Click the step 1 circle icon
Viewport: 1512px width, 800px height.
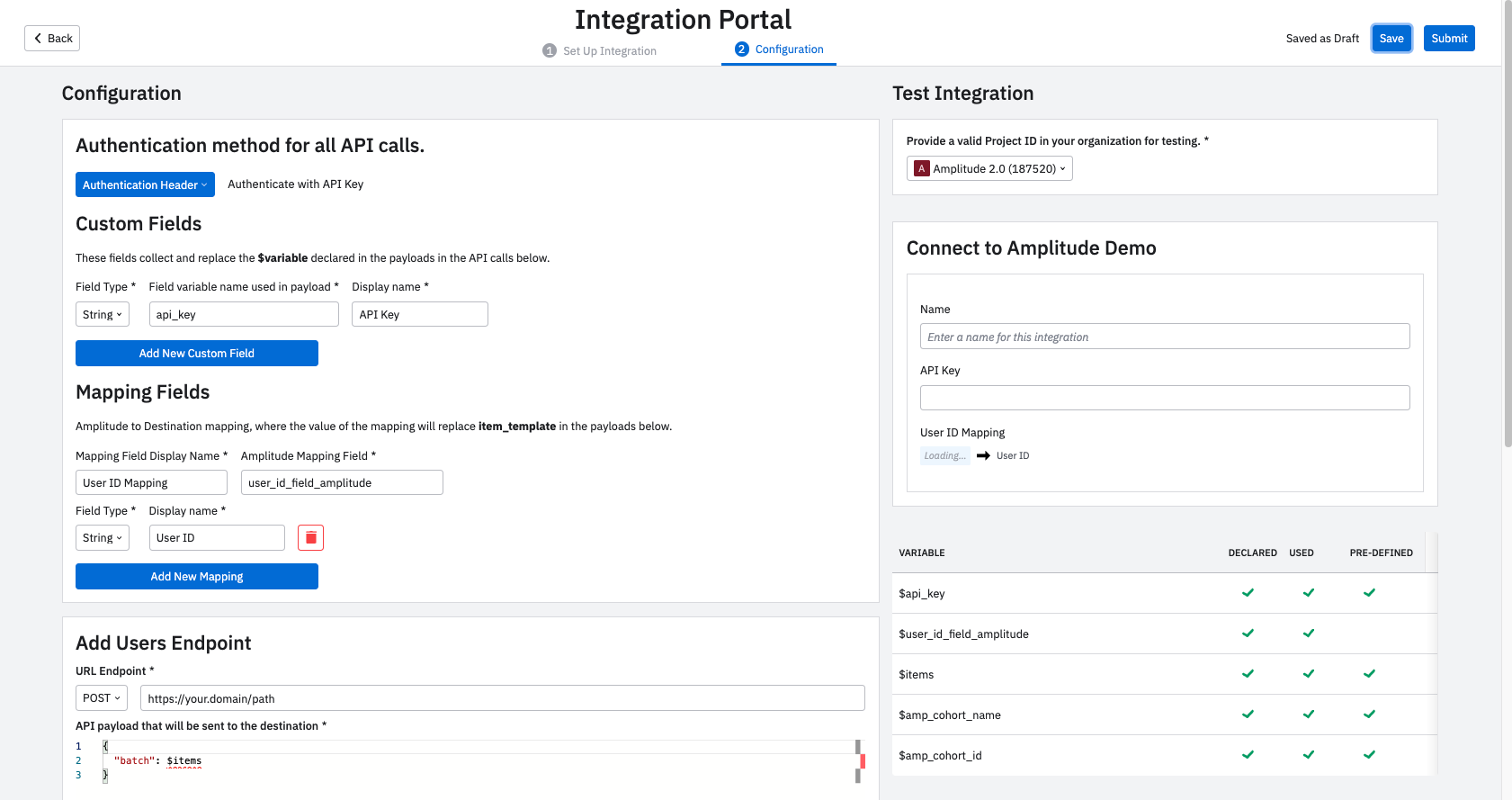(550, 50)
